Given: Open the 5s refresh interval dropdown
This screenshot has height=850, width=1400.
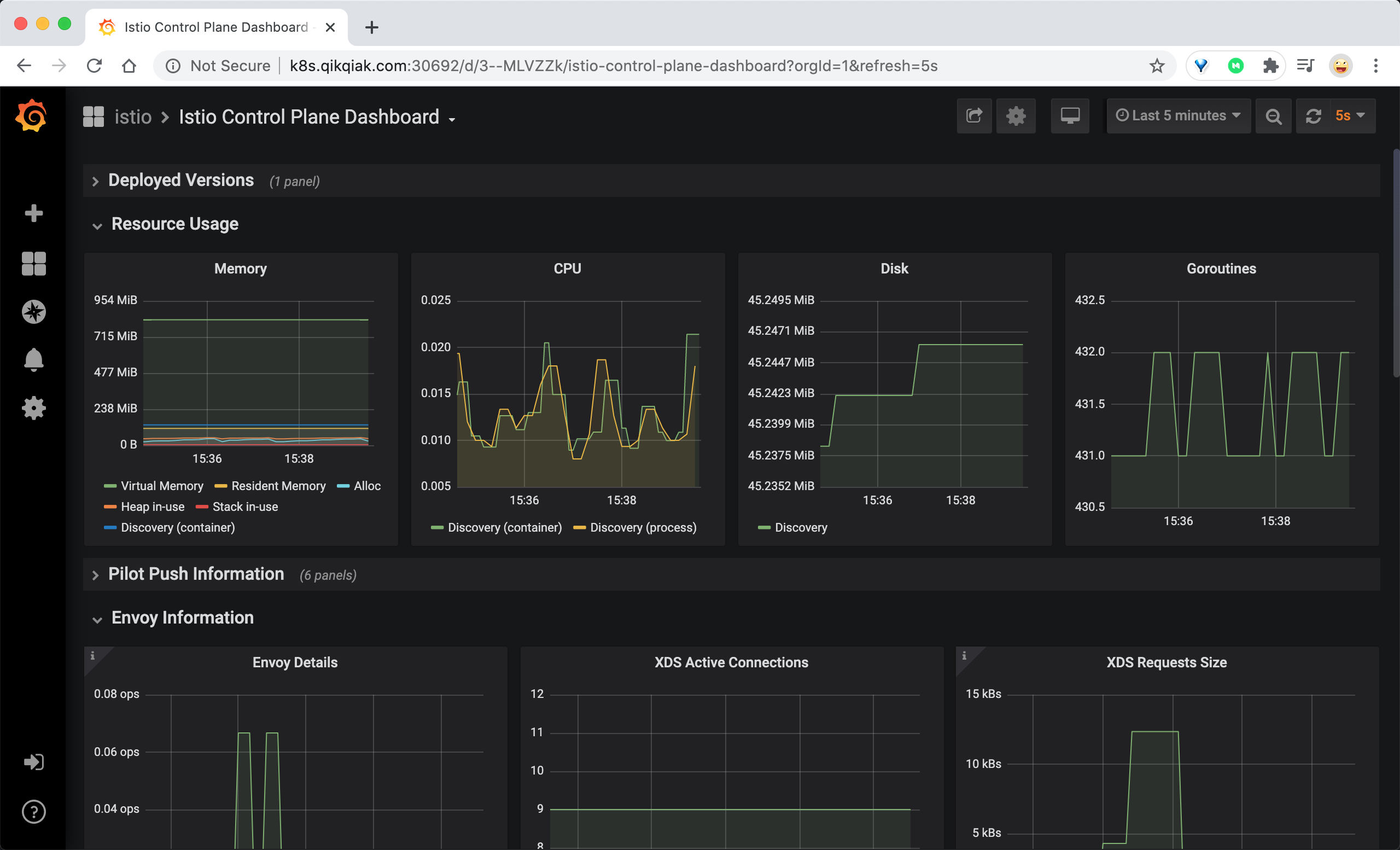Looking at the screenshot, I should [x=1350, y=116].
